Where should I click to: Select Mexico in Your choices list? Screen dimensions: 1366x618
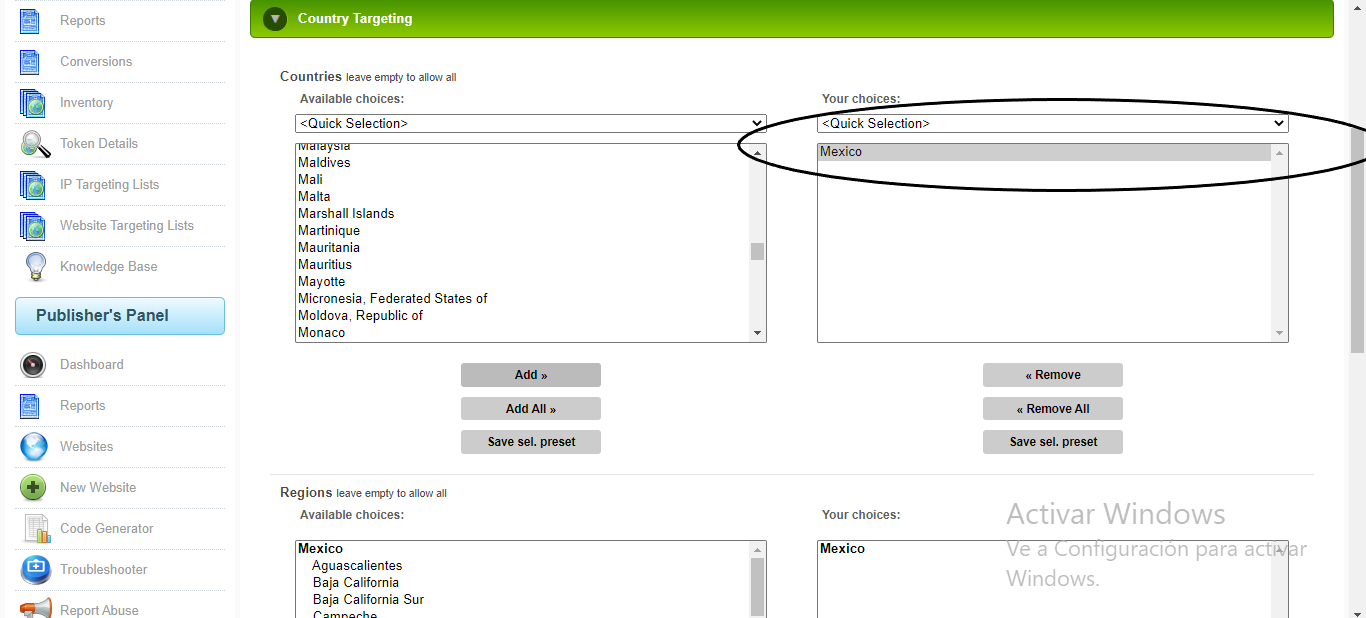point(841,152)
